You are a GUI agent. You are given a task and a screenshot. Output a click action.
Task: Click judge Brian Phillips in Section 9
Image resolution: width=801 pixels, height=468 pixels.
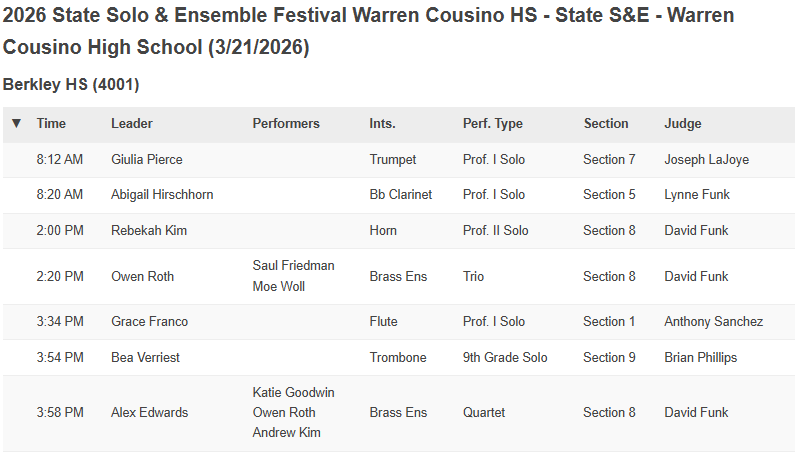pyautogui.click(x=700, y=358)
